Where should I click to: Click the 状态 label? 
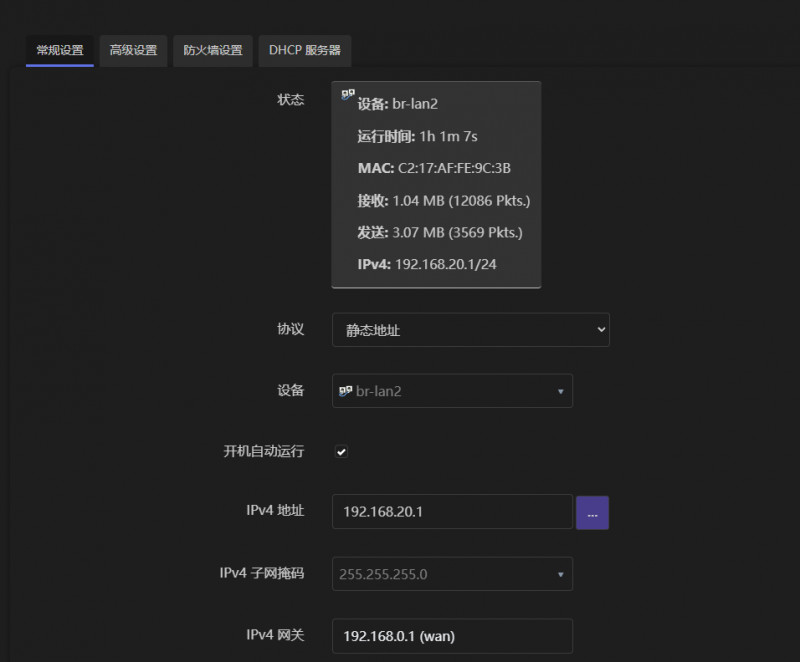tap(290, 99)
